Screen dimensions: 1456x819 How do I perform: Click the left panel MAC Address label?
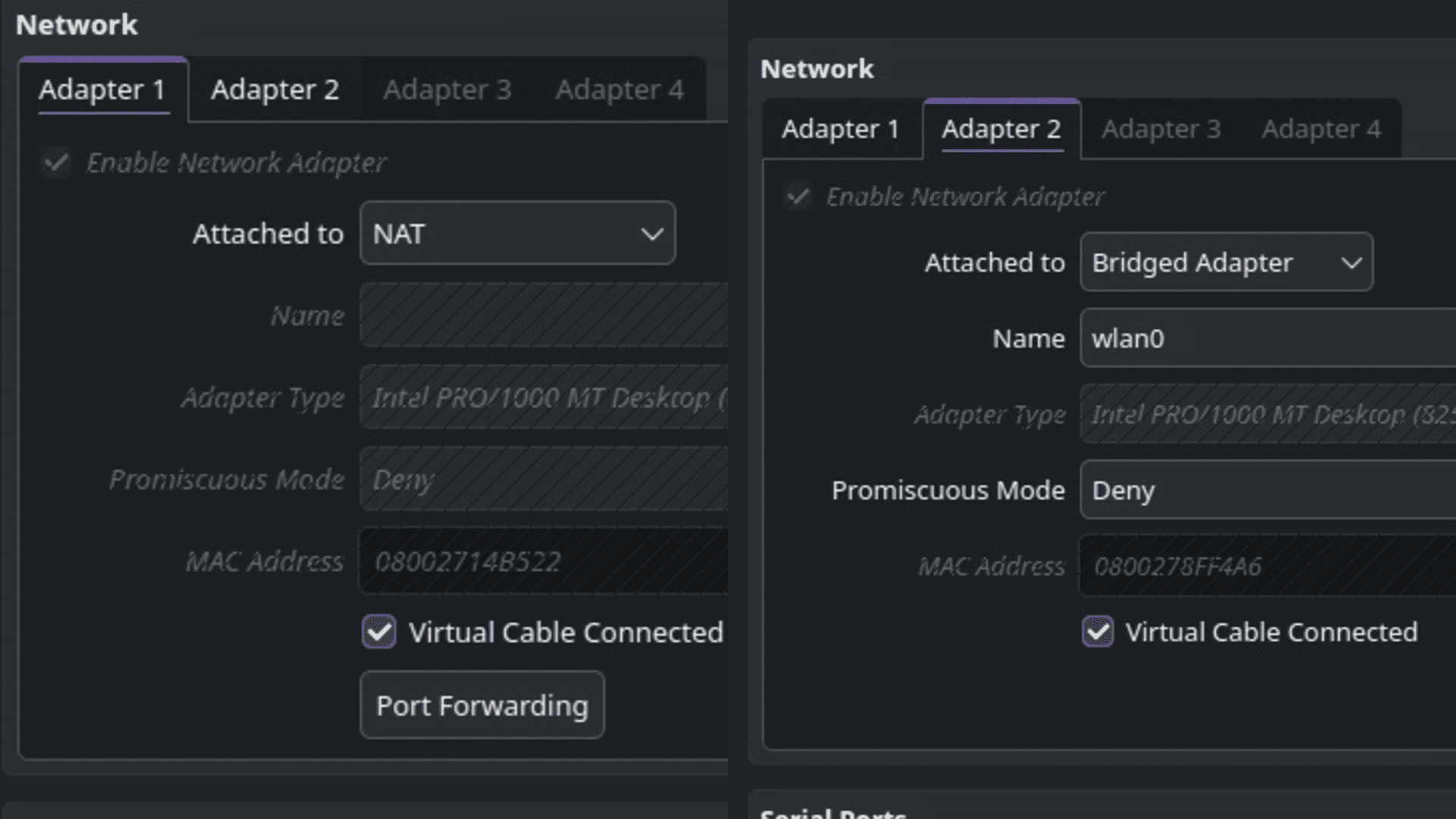pos(265,561)
